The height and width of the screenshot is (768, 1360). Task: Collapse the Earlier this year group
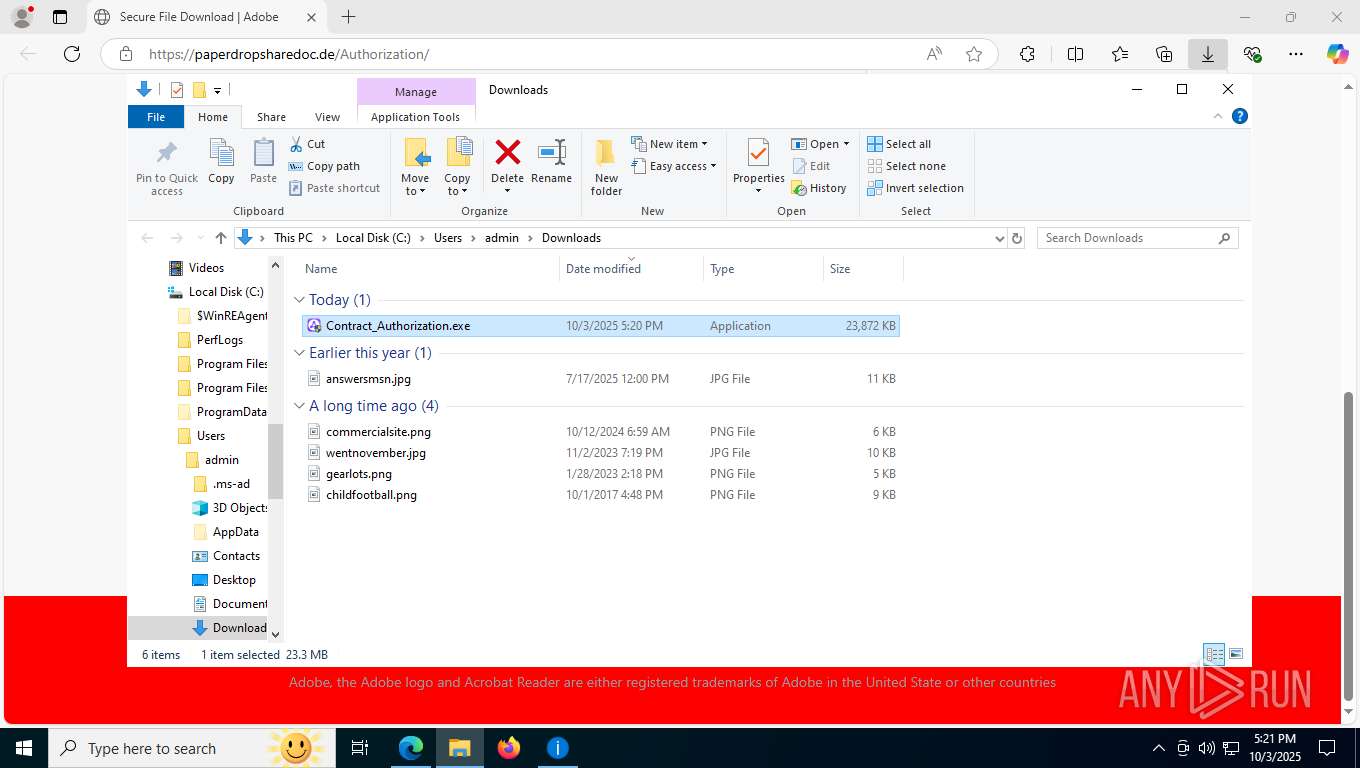pyautogui.click(x=299, y=353)
